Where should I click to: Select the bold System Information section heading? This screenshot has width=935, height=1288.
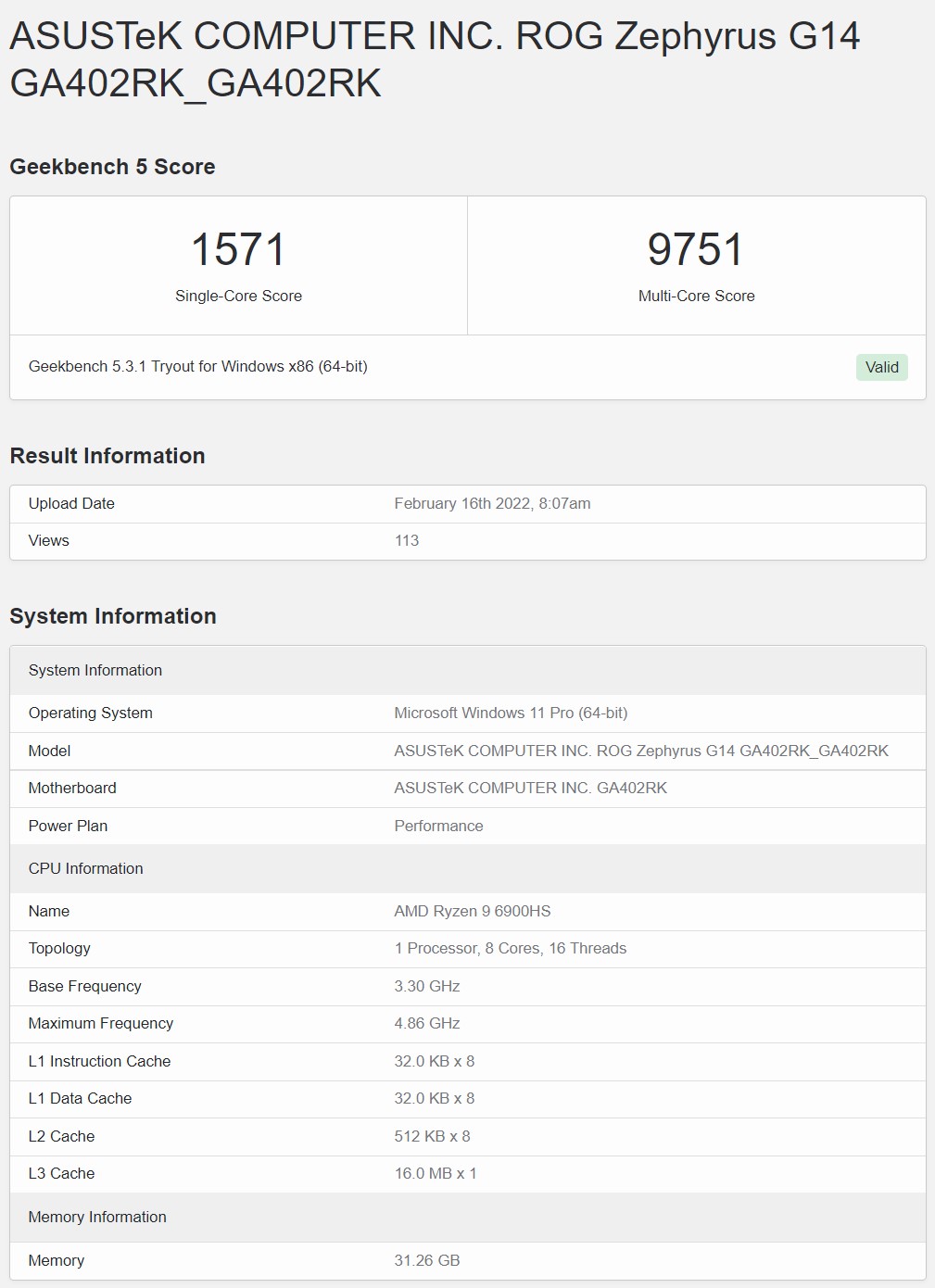pos(113,616)
